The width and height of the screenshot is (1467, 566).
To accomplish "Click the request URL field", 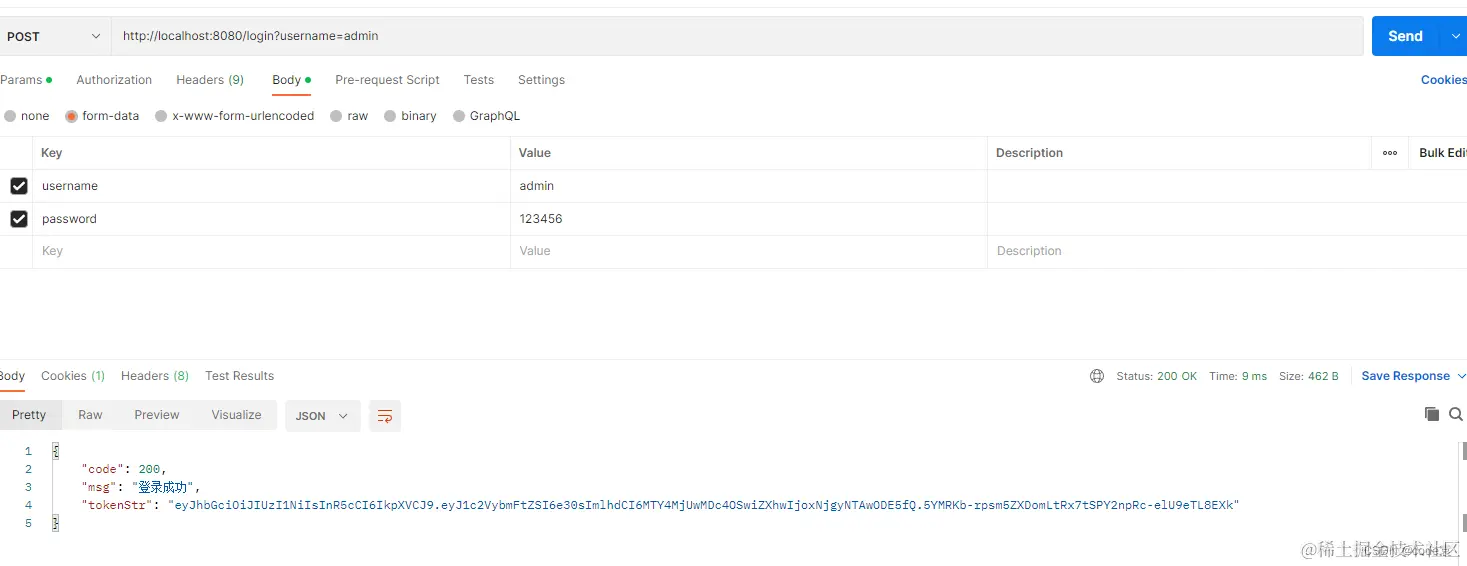I will (737, 36).
